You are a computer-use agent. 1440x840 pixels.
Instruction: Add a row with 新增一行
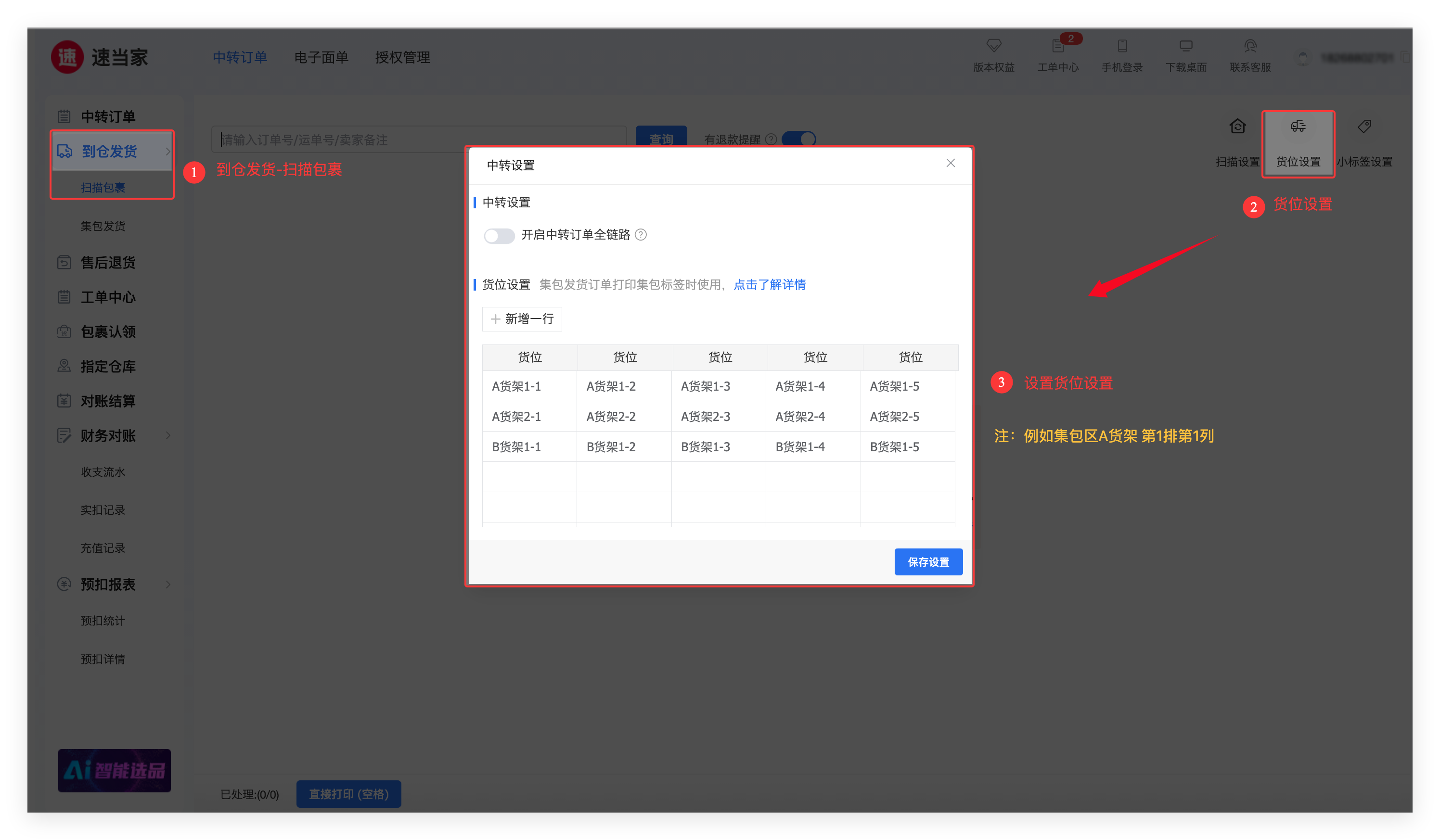[522, 318]
